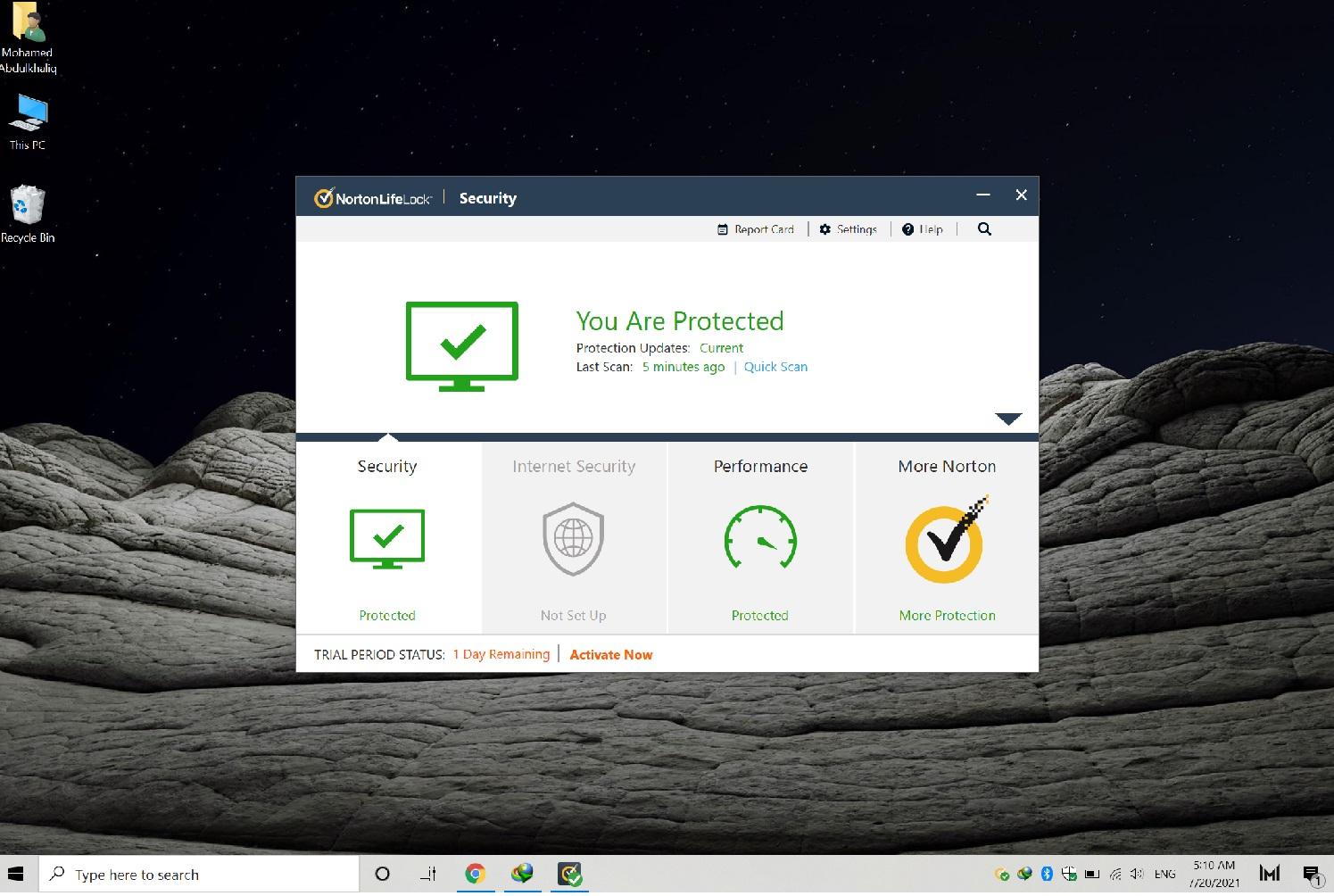Click the Current protection updates status
Screen dimensions: 1334x896
(x=721, y=348)
